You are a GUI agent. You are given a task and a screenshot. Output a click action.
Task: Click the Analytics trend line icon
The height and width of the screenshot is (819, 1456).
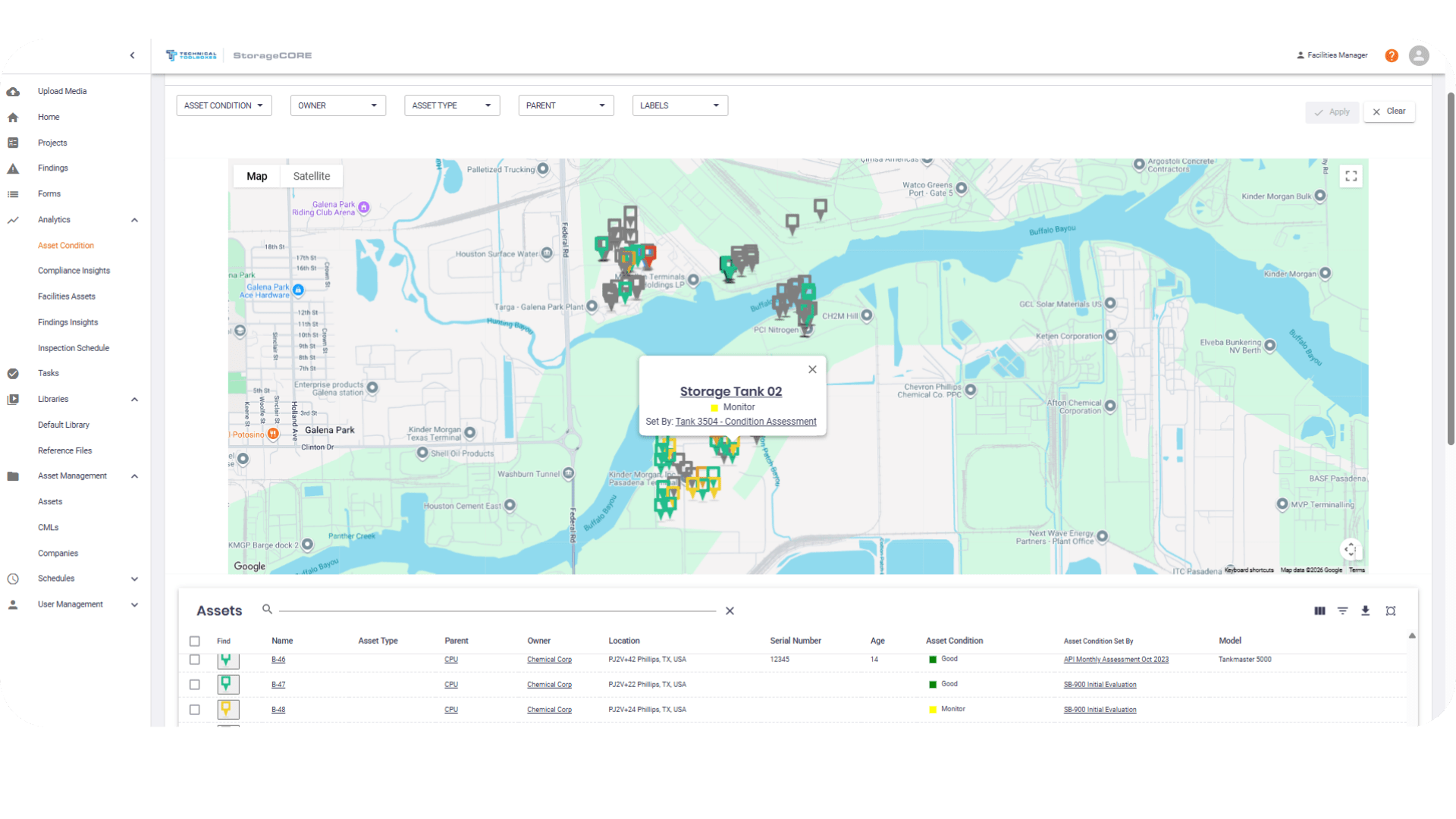point(13,220)
